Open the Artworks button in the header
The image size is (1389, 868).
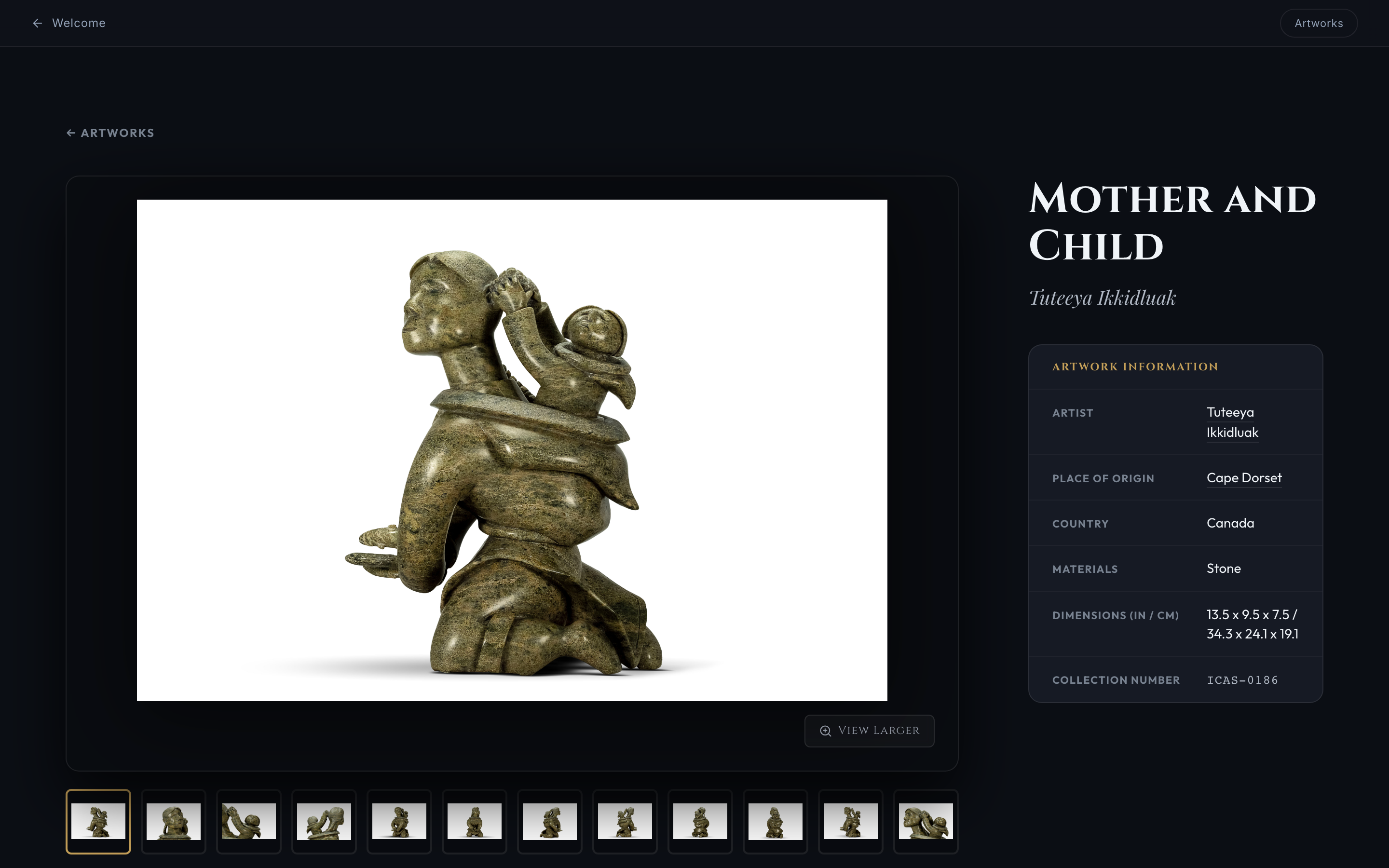(1319, 24)
